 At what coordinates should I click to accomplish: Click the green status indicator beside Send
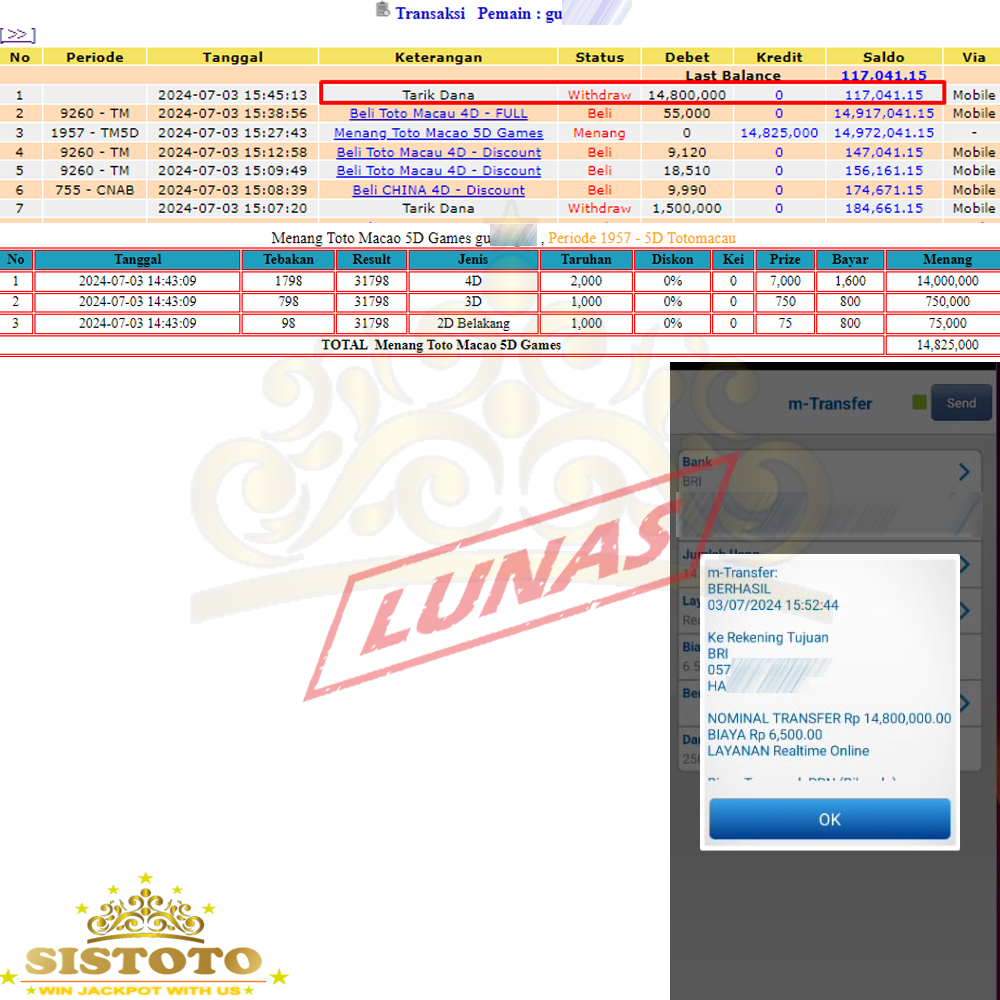coord(920,403)
